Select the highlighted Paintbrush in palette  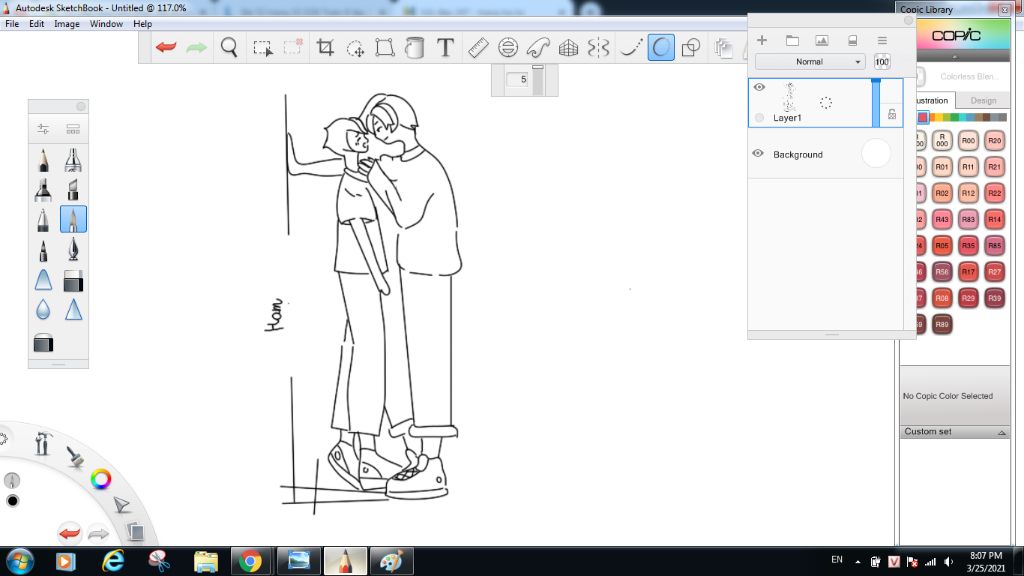(73, 219)
